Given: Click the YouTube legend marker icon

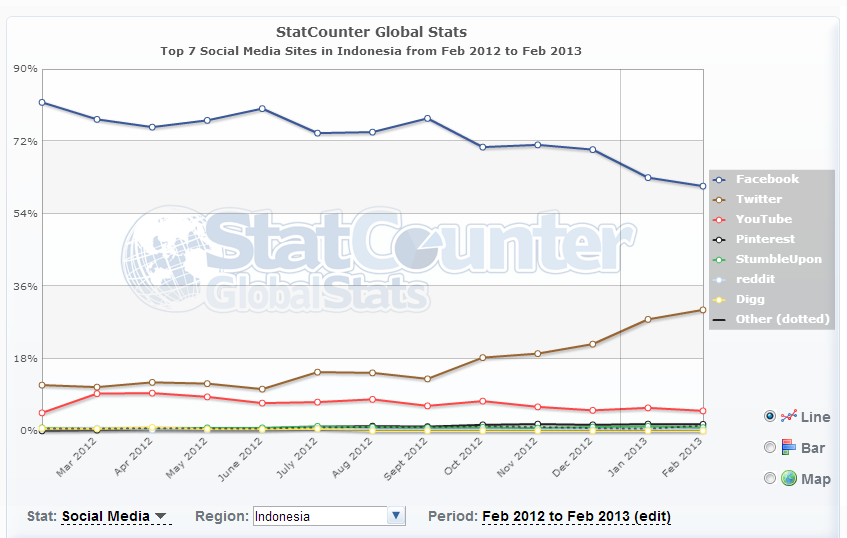Looking at the screenshot, I should click(719, 220).
